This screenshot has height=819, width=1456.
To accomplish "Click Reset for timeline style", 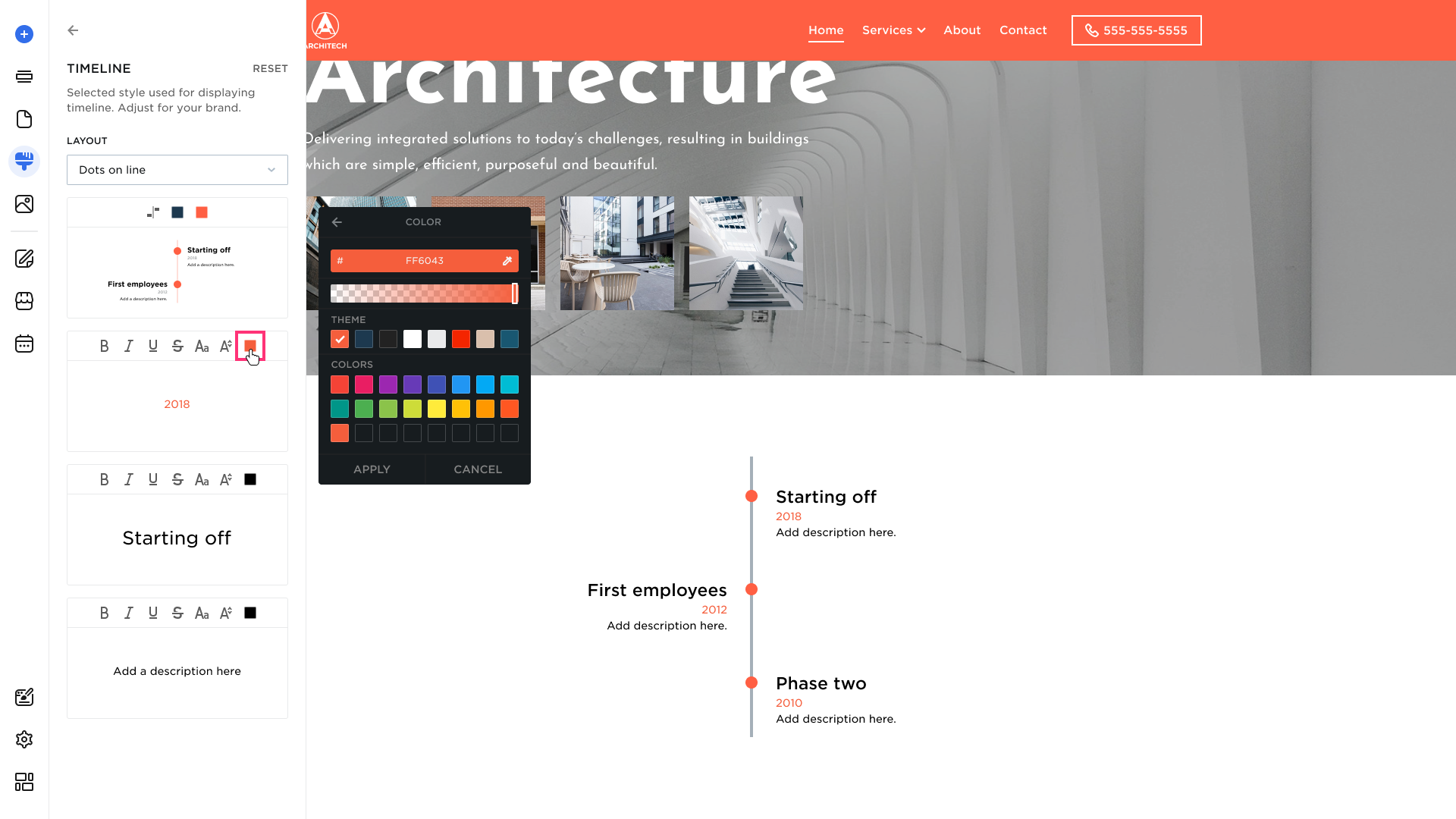I will (270, 68).
